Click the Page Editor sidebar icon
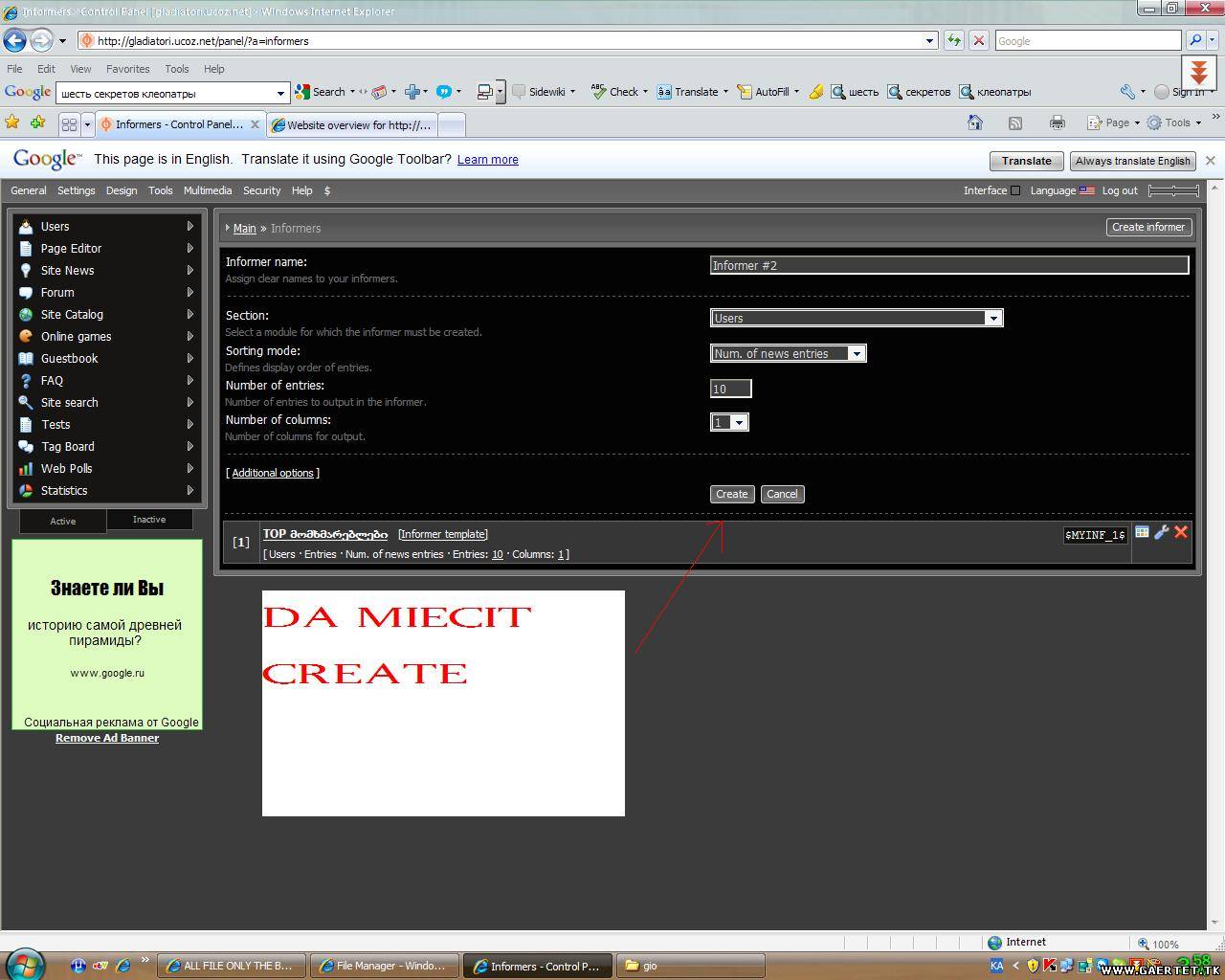Screen dimensions: 1225x980 26,249
